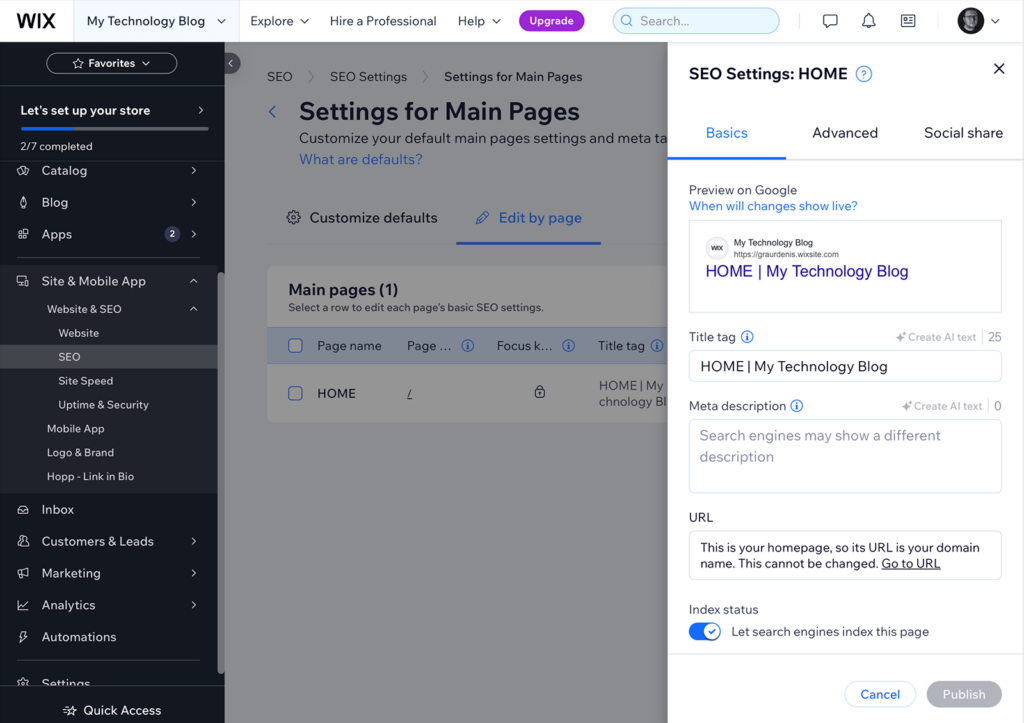Click the Analytics chart icon
The image size is (1024, 723).
coord(23,605)
